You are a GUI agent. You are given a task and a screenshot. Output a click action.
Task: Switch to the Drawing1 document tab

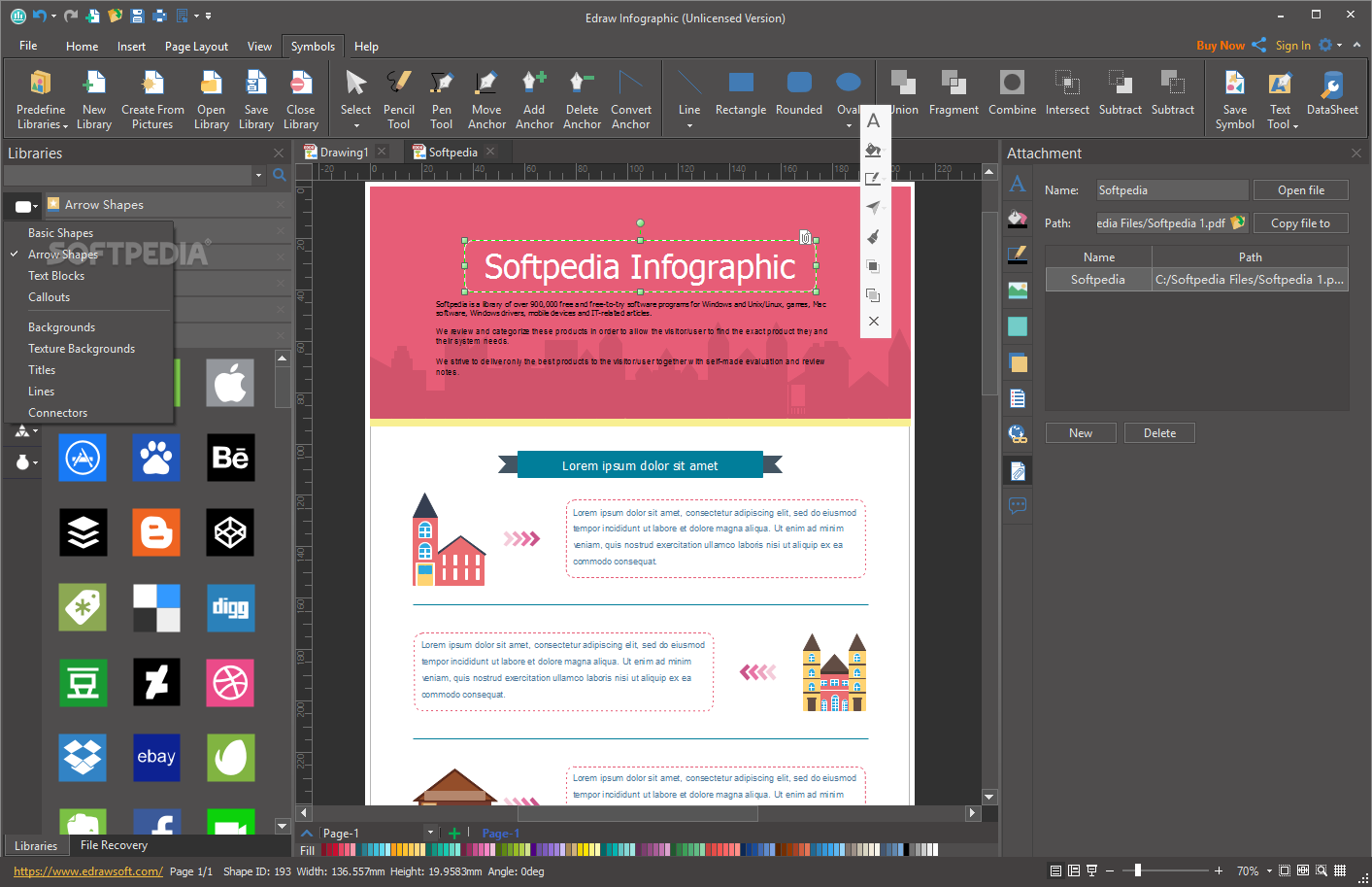tap(344, 152)
